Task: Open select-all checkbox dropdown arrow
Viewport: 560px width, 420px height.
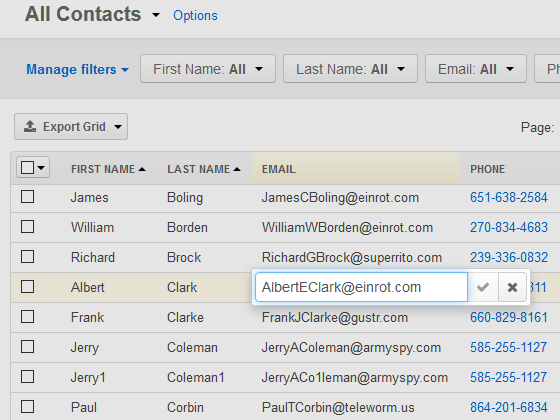Action: 41,168
